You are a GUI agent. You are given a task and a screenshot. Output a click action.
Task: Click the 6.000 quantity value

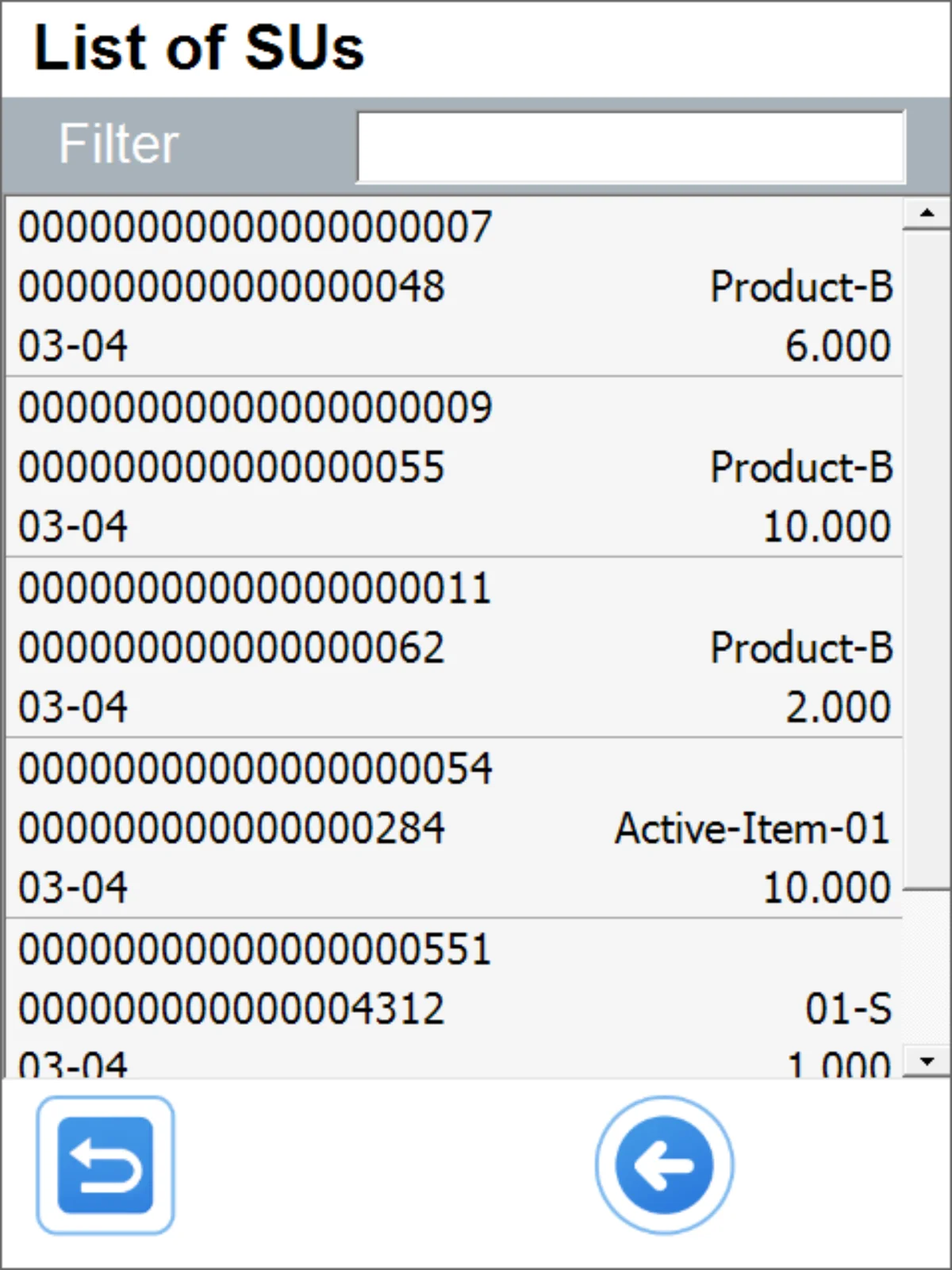pos(838,346)
